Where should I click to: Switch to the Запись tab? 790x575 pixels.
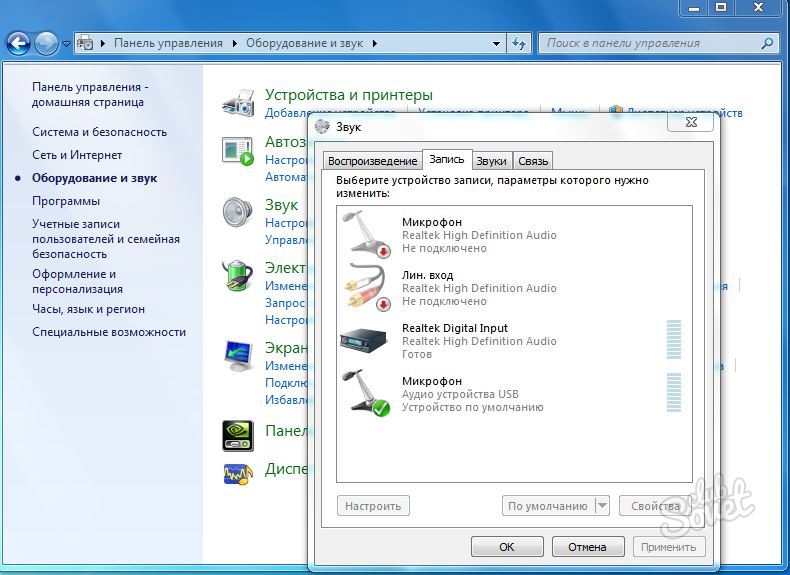point(447,159)
